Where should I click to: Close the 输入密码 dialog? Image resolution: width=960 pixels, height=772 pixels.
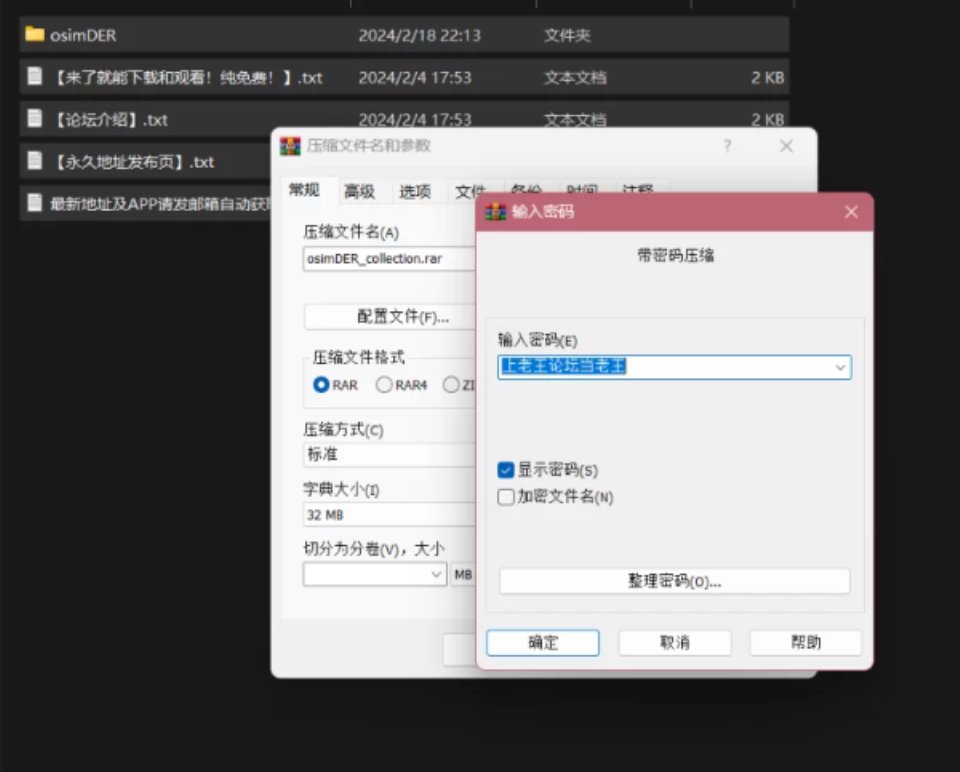coord(851,212)
